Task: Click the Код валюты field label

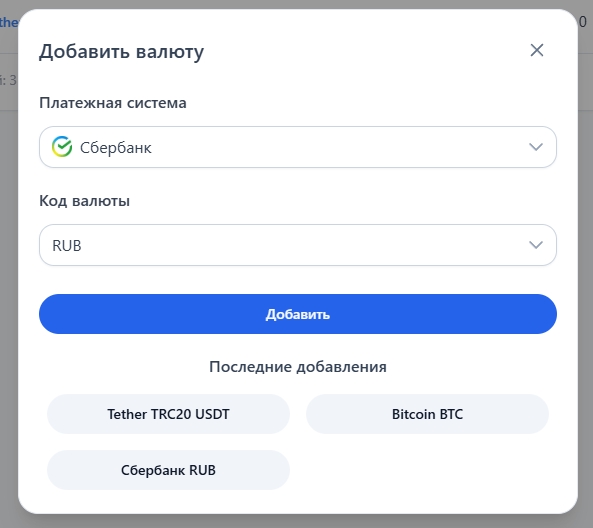Action: click(x=84, y=201)
